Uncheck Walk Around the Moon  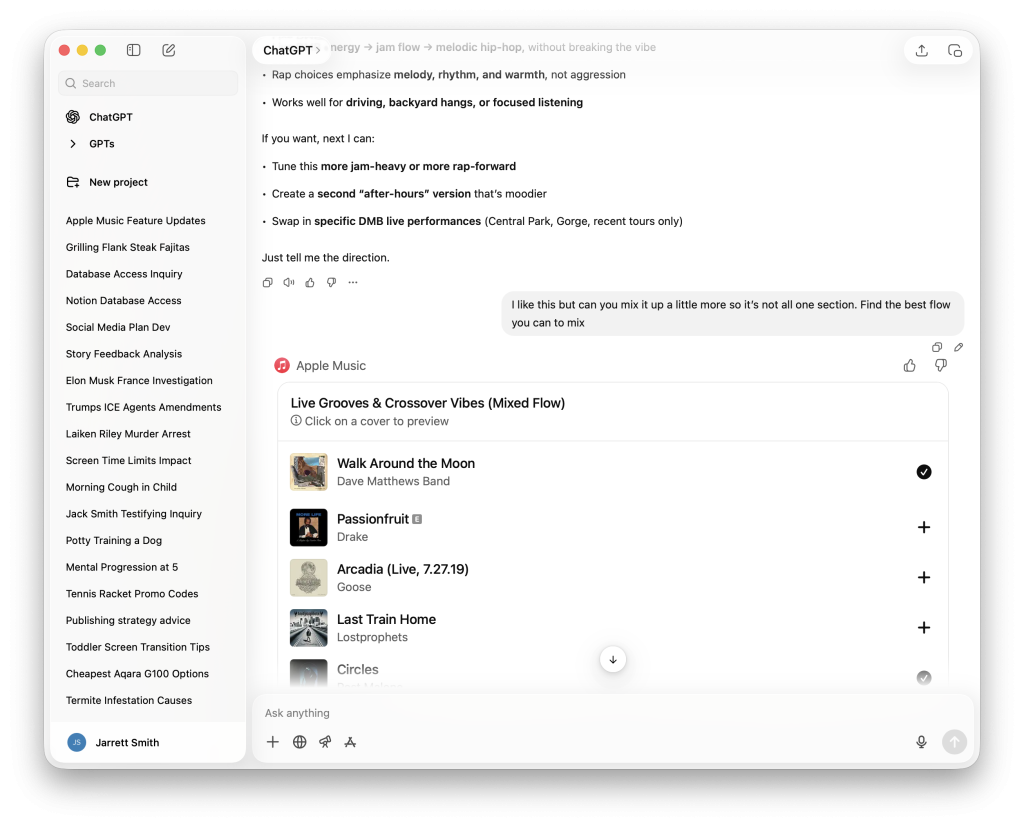pos(923,471)
